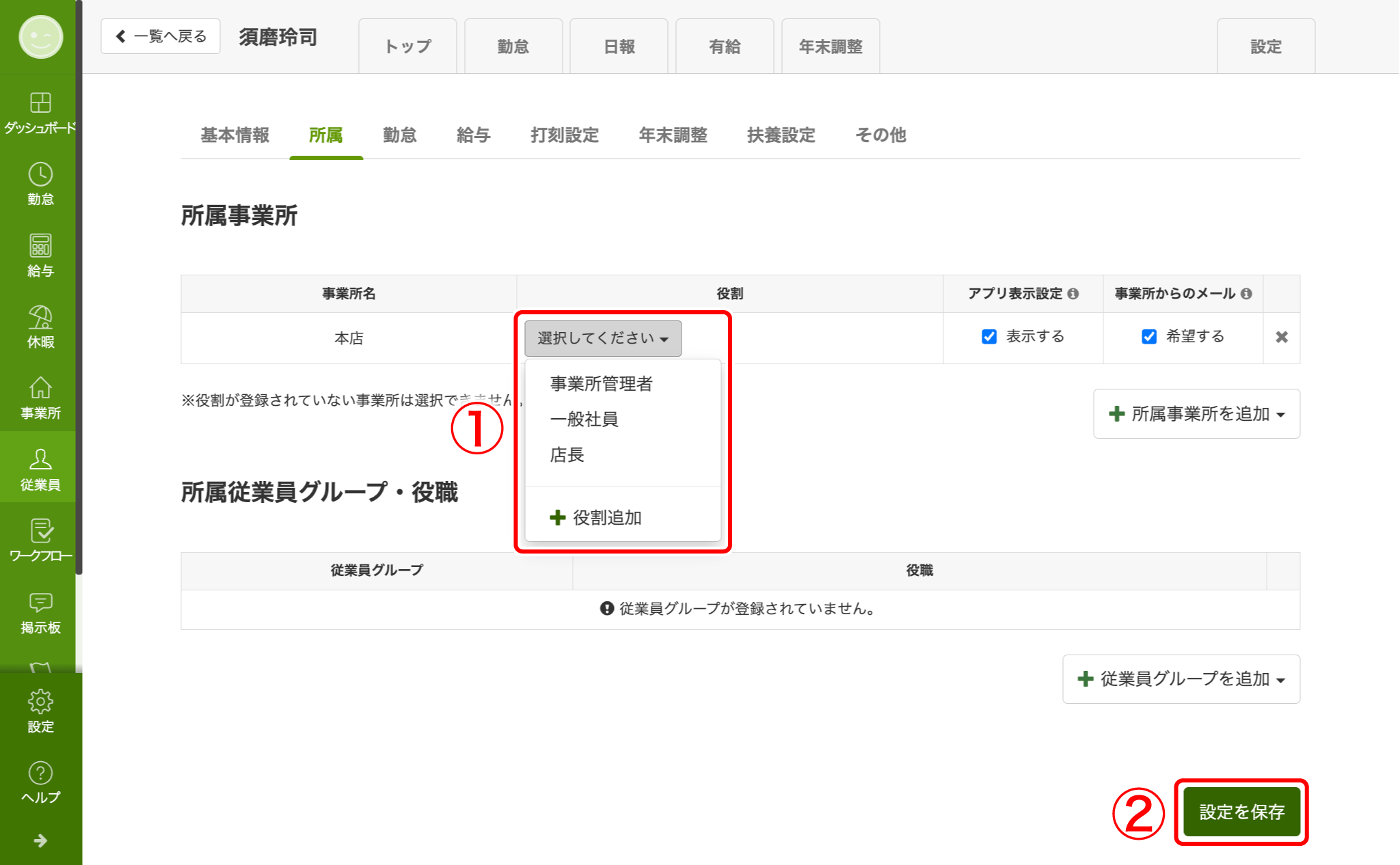Image resolution: width=1400 pixels, height=865 pixels.
Task: Remove 本店 row with the X icon
Action: pyautogui.click(x=1282, y=338)
